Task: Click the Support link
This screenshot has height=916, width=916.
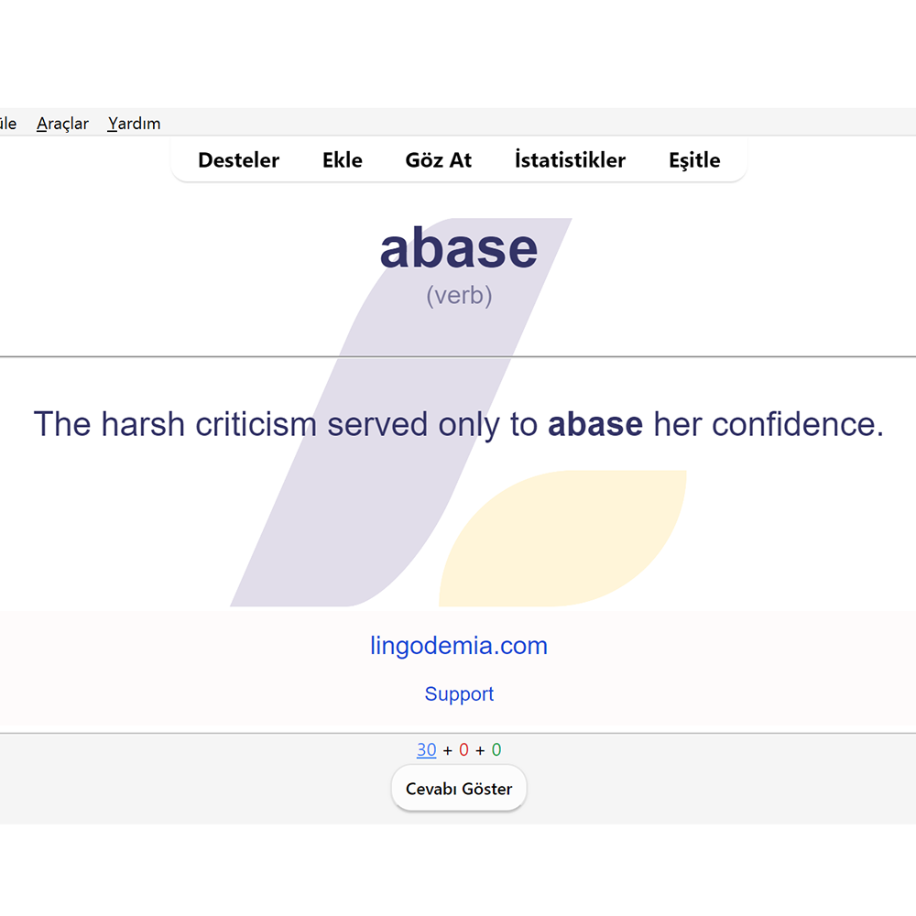Action: point(459,694)
